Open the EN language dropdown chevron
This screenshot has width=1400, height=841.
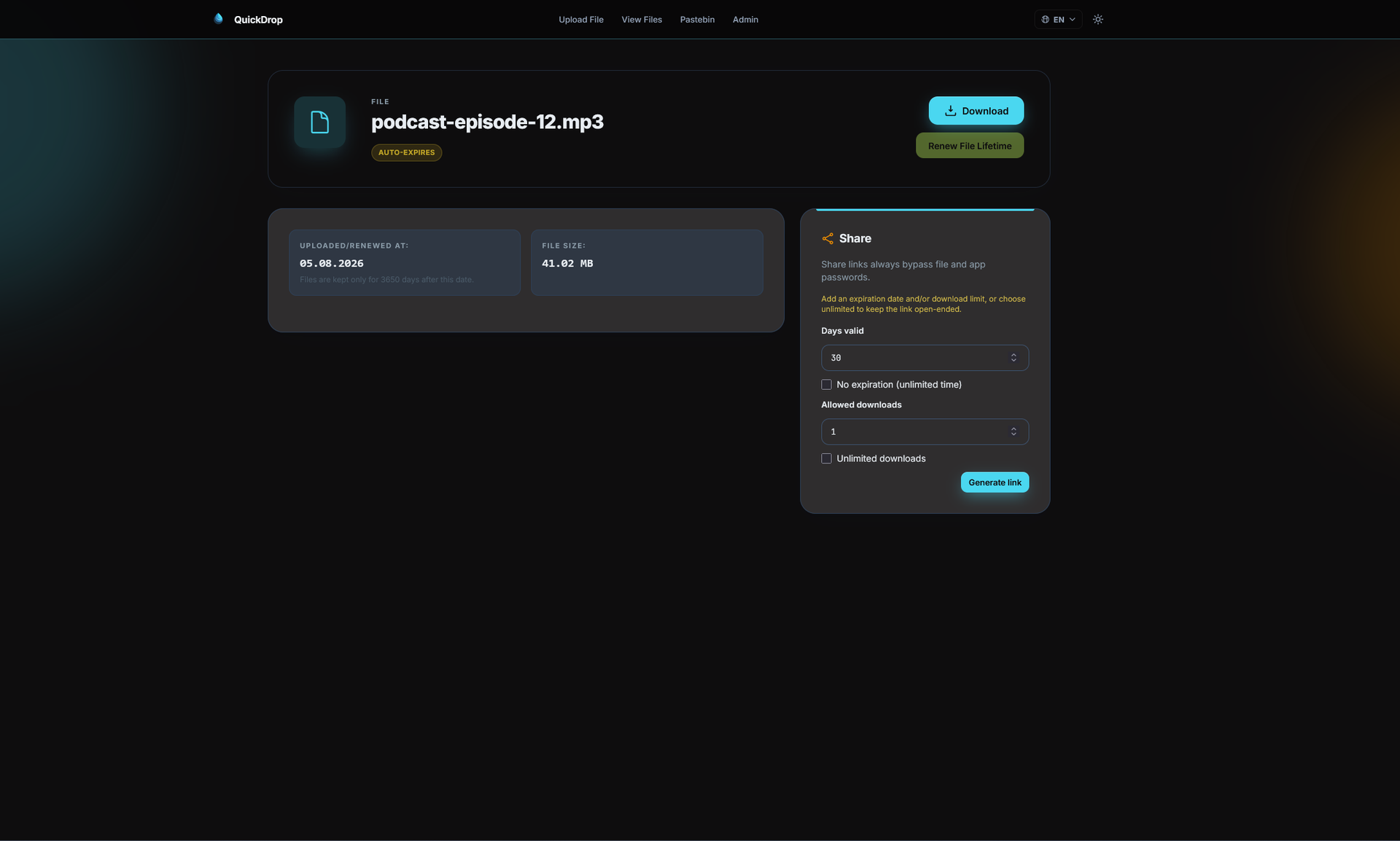1072,20
